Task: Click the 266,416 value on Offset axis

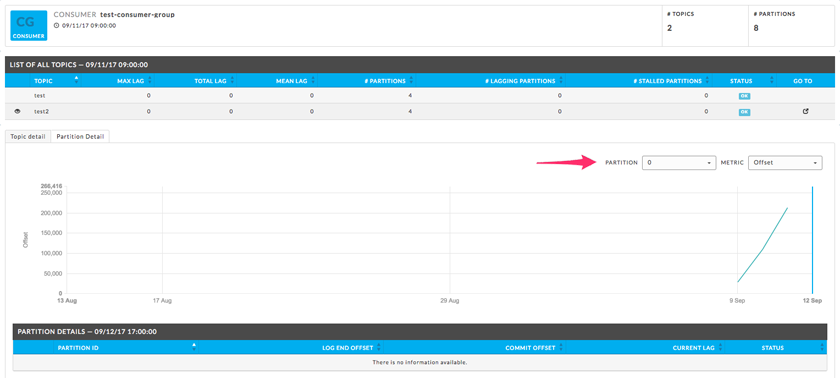Action: point(52,186)
